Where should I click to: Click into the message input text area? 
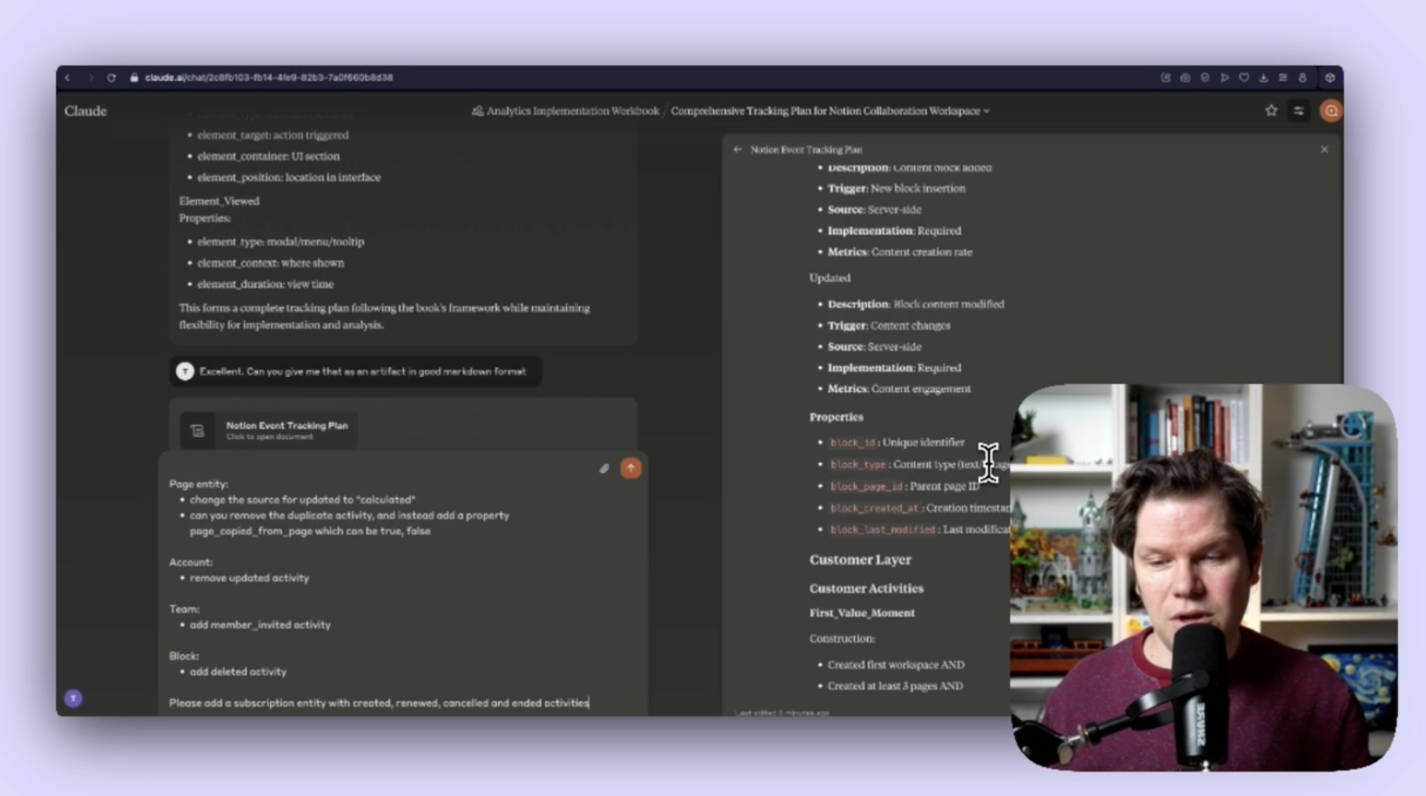400,600
